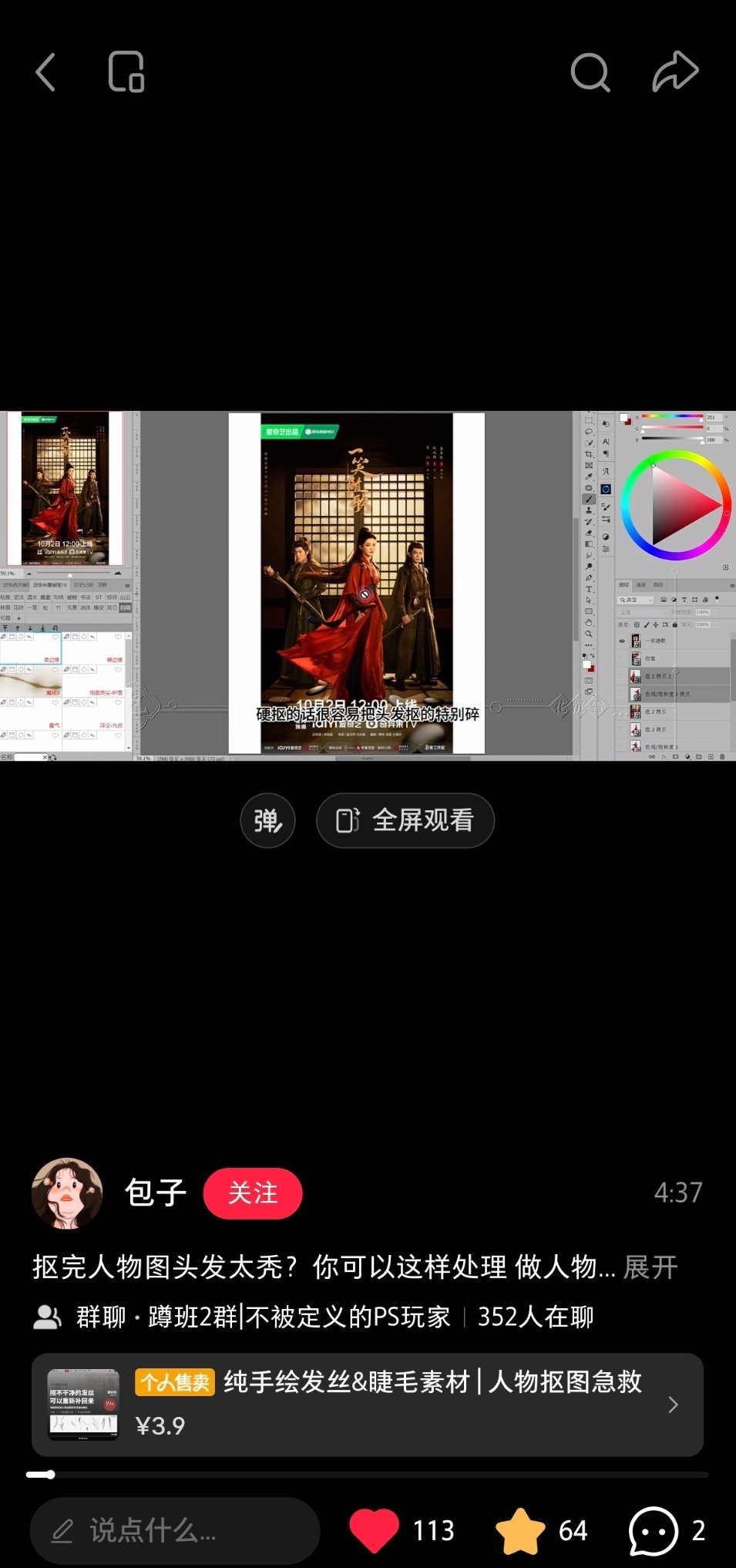Switch to the 注释 tab in left panel
The image size is (736, 1568).
tap(103, 584)
